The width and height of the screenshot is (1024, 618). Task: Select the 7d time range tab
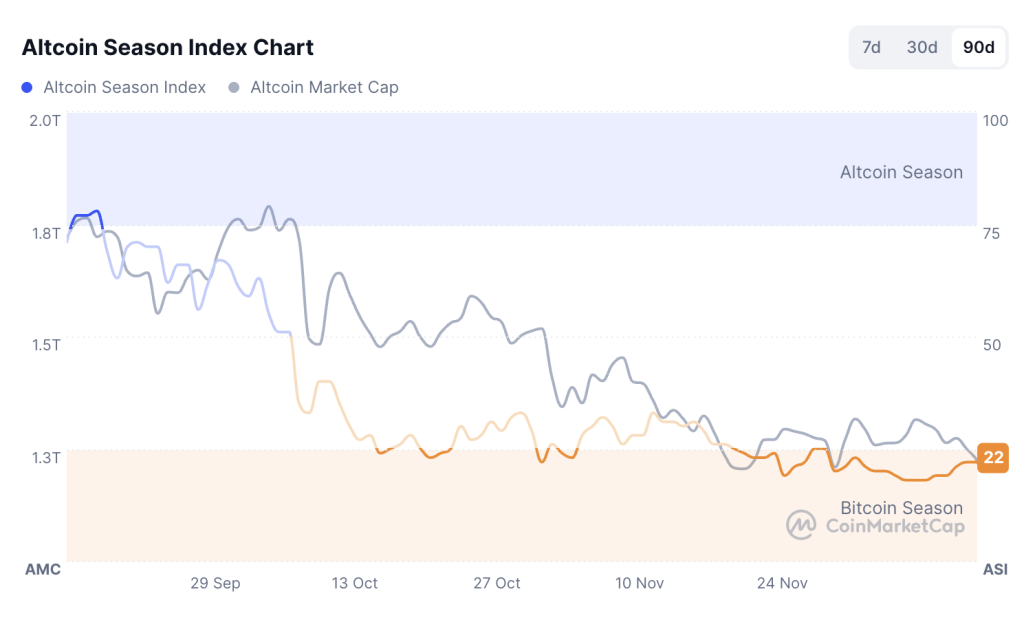pos(871,47)
